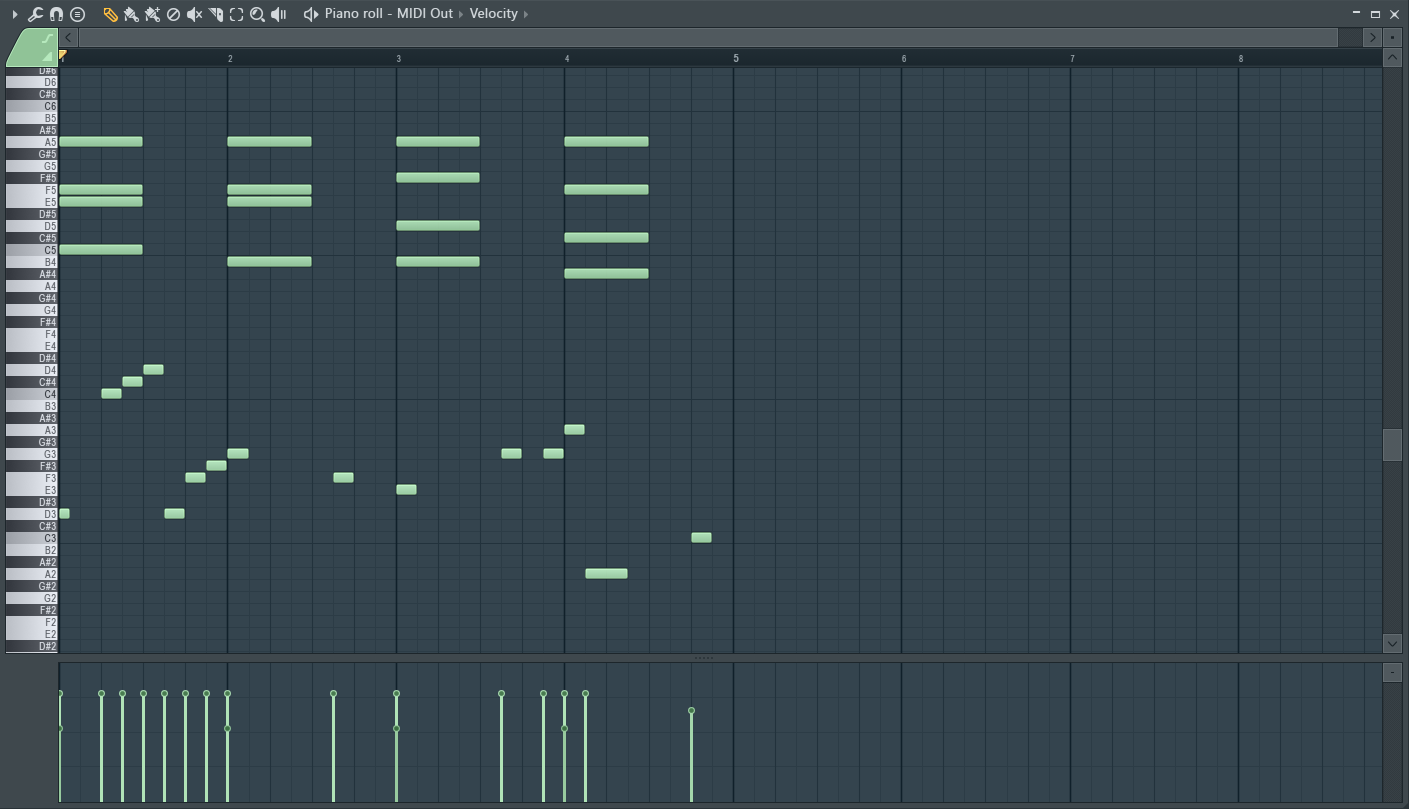Select the A#4 note at bar 4
1409x809 pixels.
pyautogui.click(x=606, y=274)
